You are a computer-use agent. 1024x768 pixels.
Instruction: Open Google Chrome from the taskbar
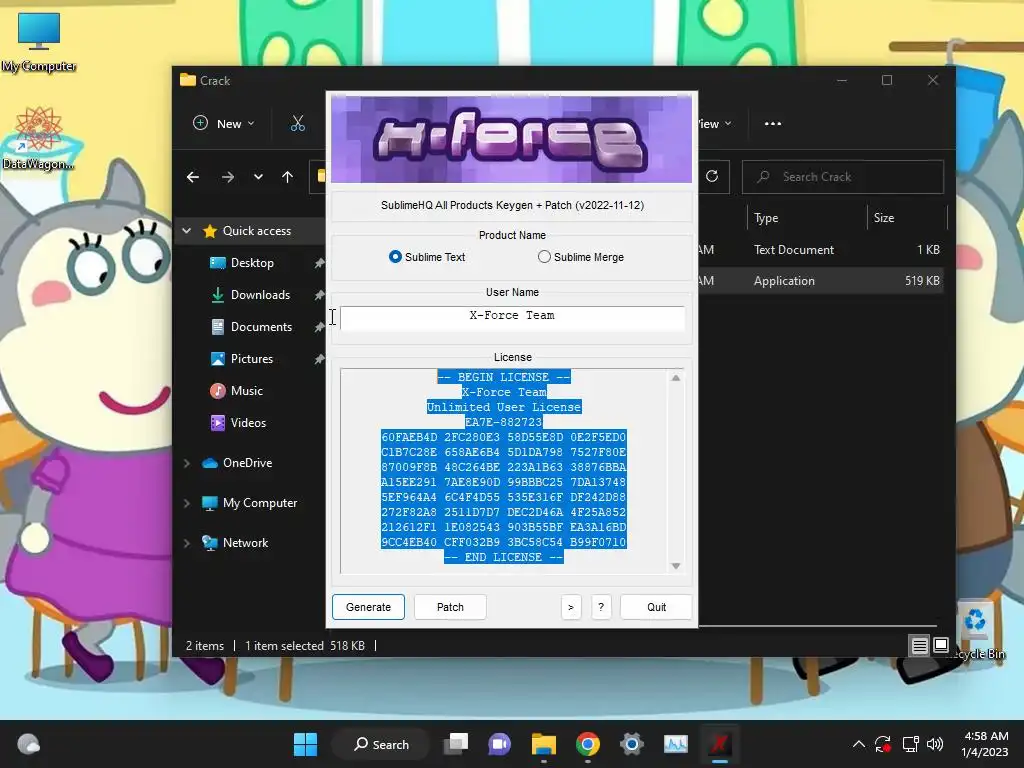[x=588, y=744]
